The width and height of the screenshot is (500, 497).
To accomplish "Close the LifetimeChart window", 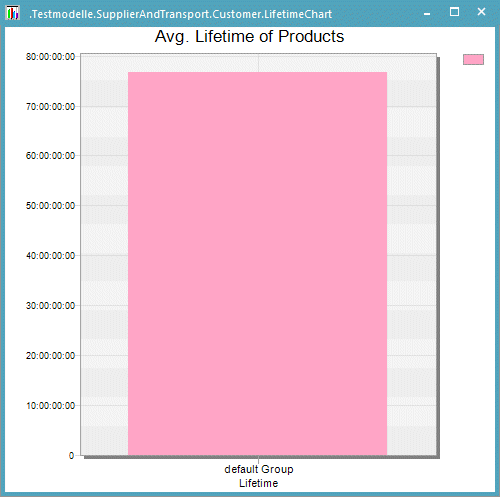I will (x=481, y=12).
